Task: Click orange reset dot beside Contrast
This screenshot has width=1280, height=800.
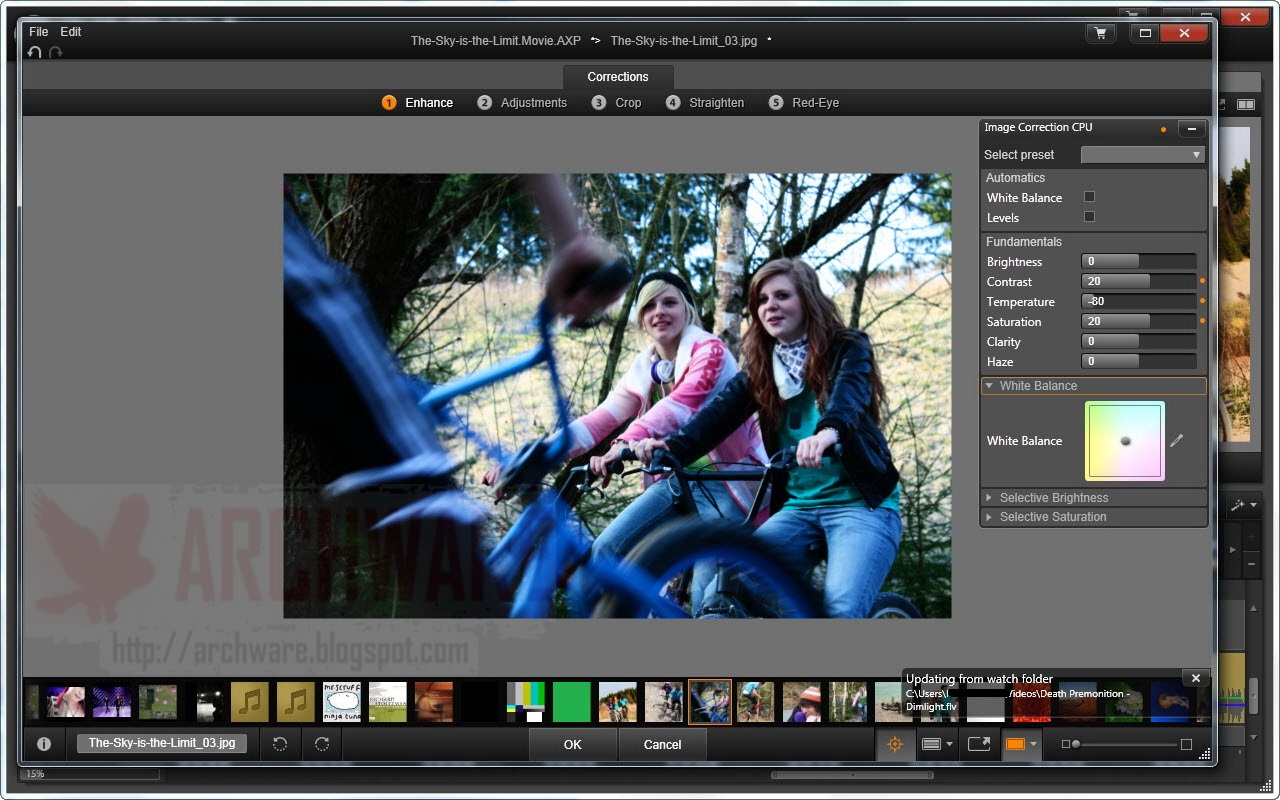Action: tap(1202, 281)
